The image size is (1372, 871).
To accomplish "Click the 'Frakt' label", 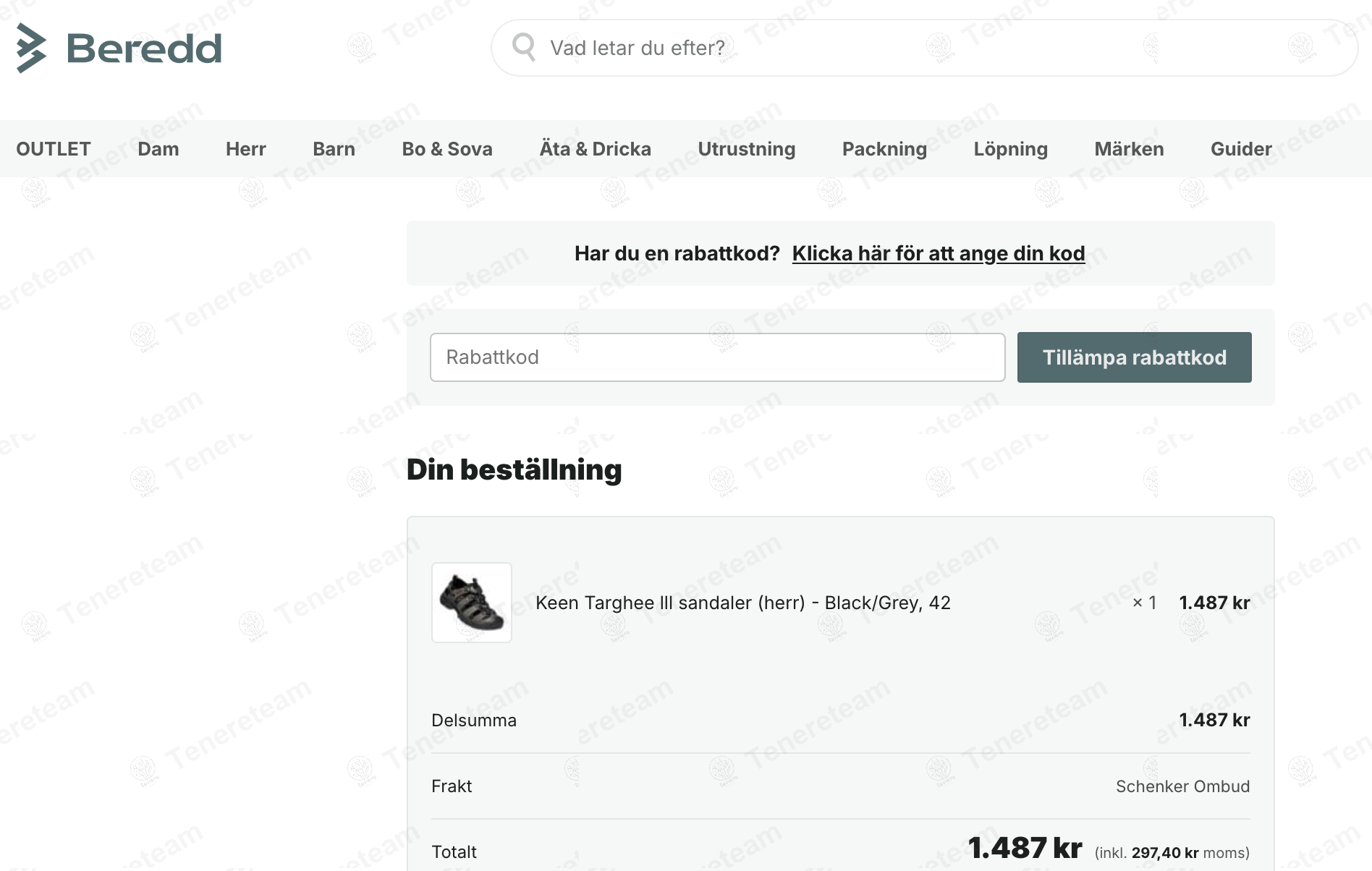I will (x=452, y=786).
